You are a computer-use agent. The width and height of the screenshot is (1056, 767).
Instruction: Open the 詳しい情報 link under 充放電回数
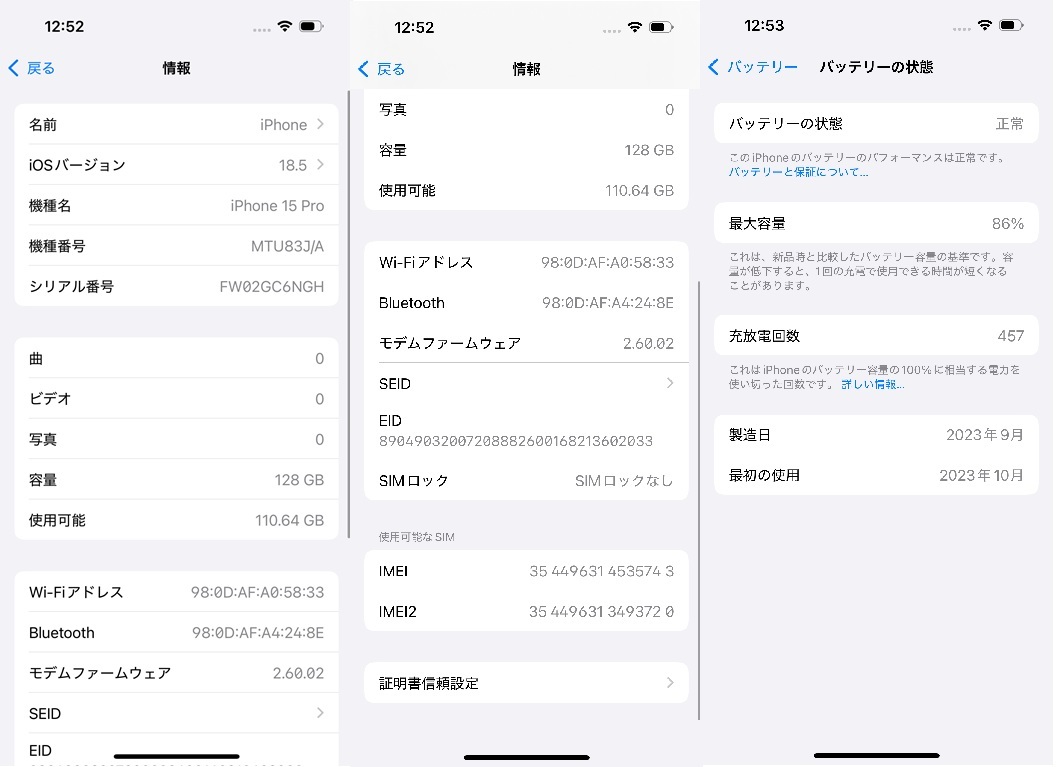(872, 385)
